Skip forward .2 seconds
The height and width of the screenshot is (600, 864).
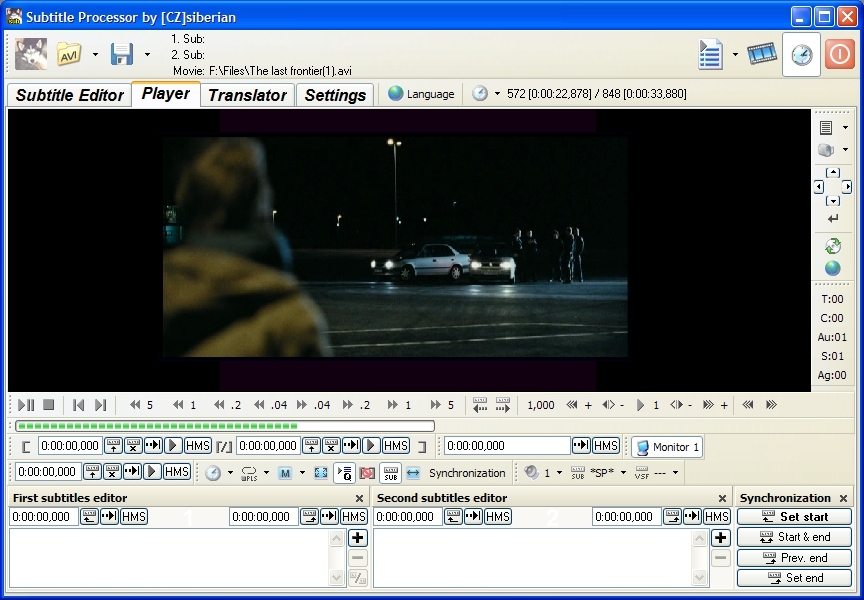356,405
